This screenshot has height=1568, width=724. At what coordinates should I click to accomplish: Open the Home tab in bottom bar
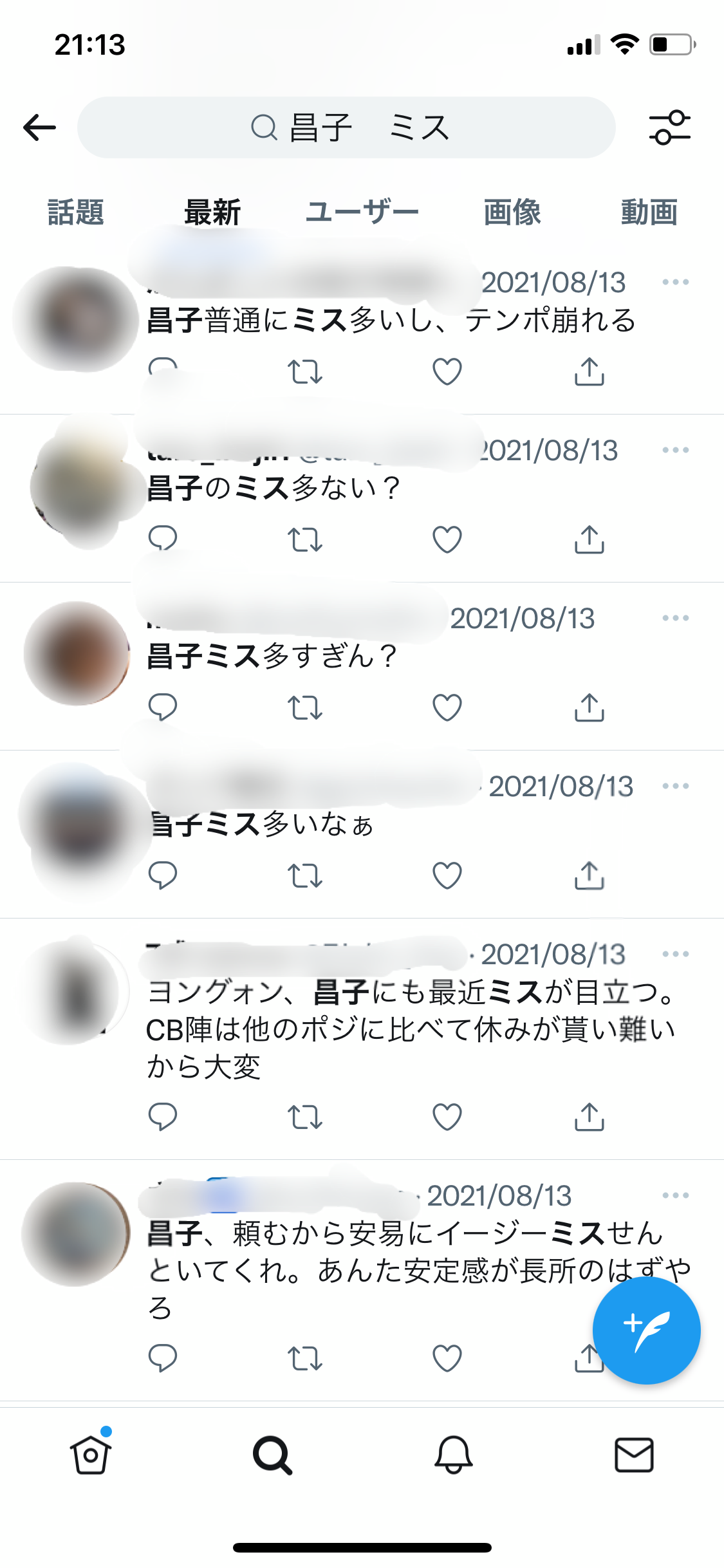(x=91, y=1454)
